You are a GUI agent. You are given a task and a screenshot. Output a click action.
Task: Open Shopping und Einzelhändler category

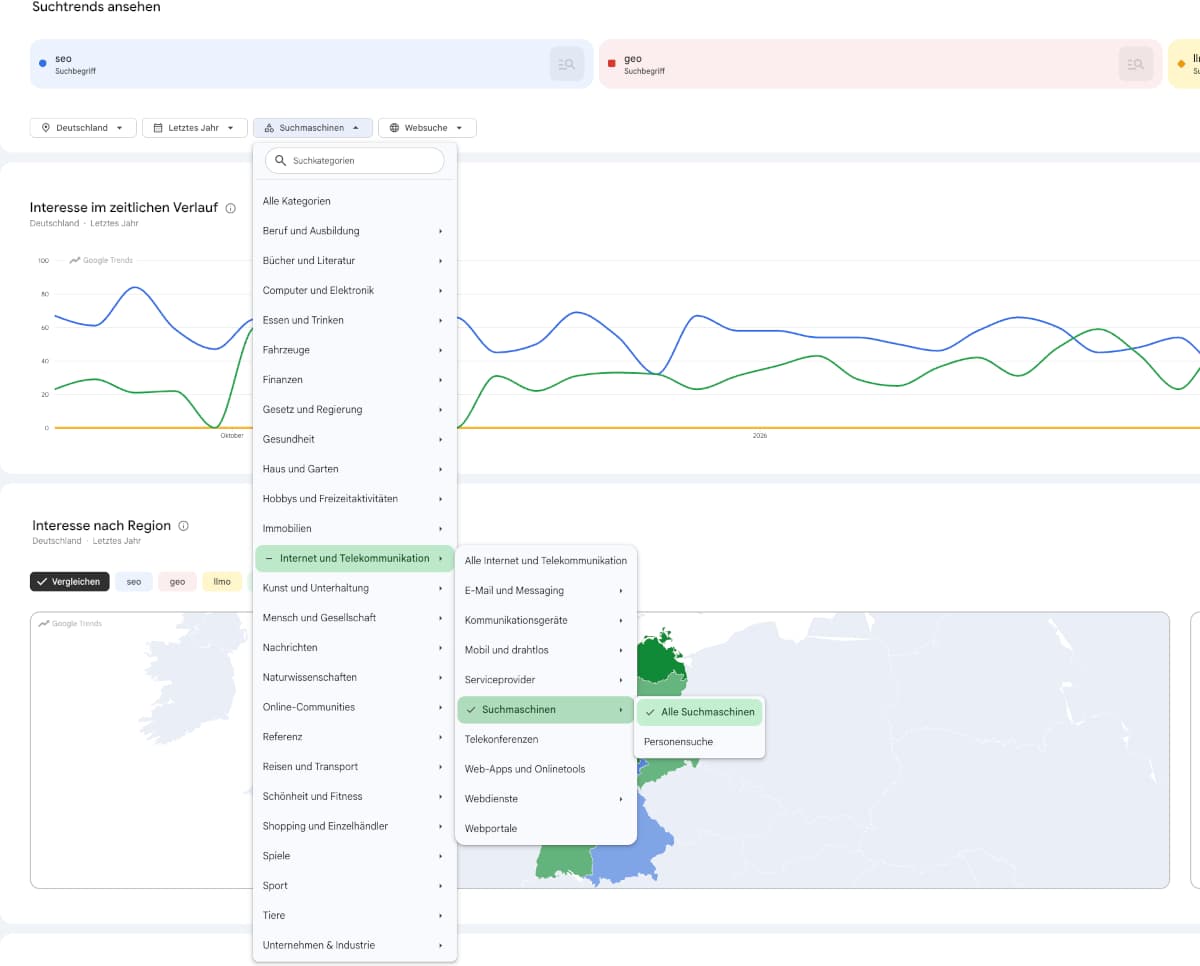pos(355,826)
